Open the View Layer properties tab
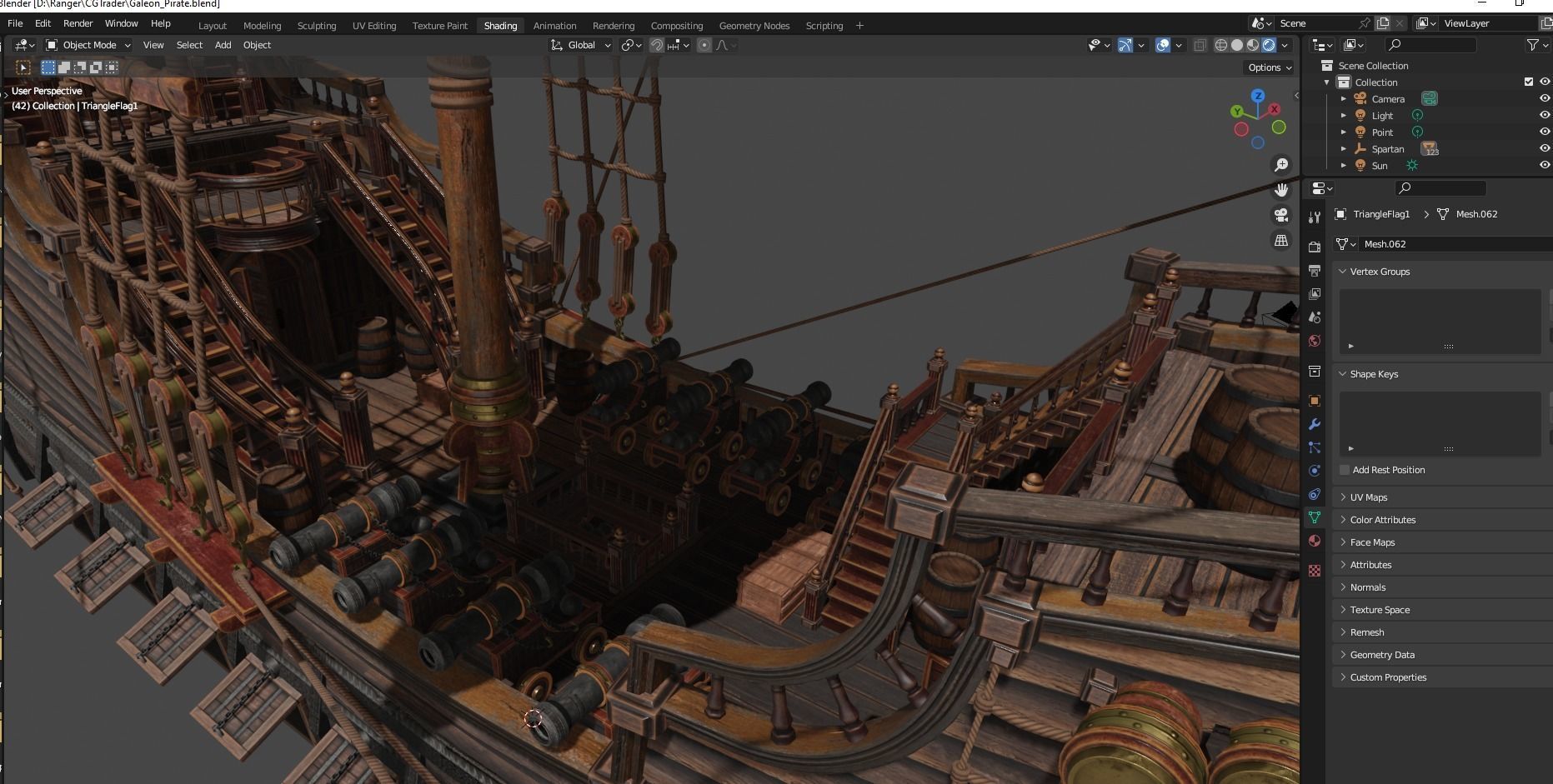1553x784 pixels. click(1315, 293)
